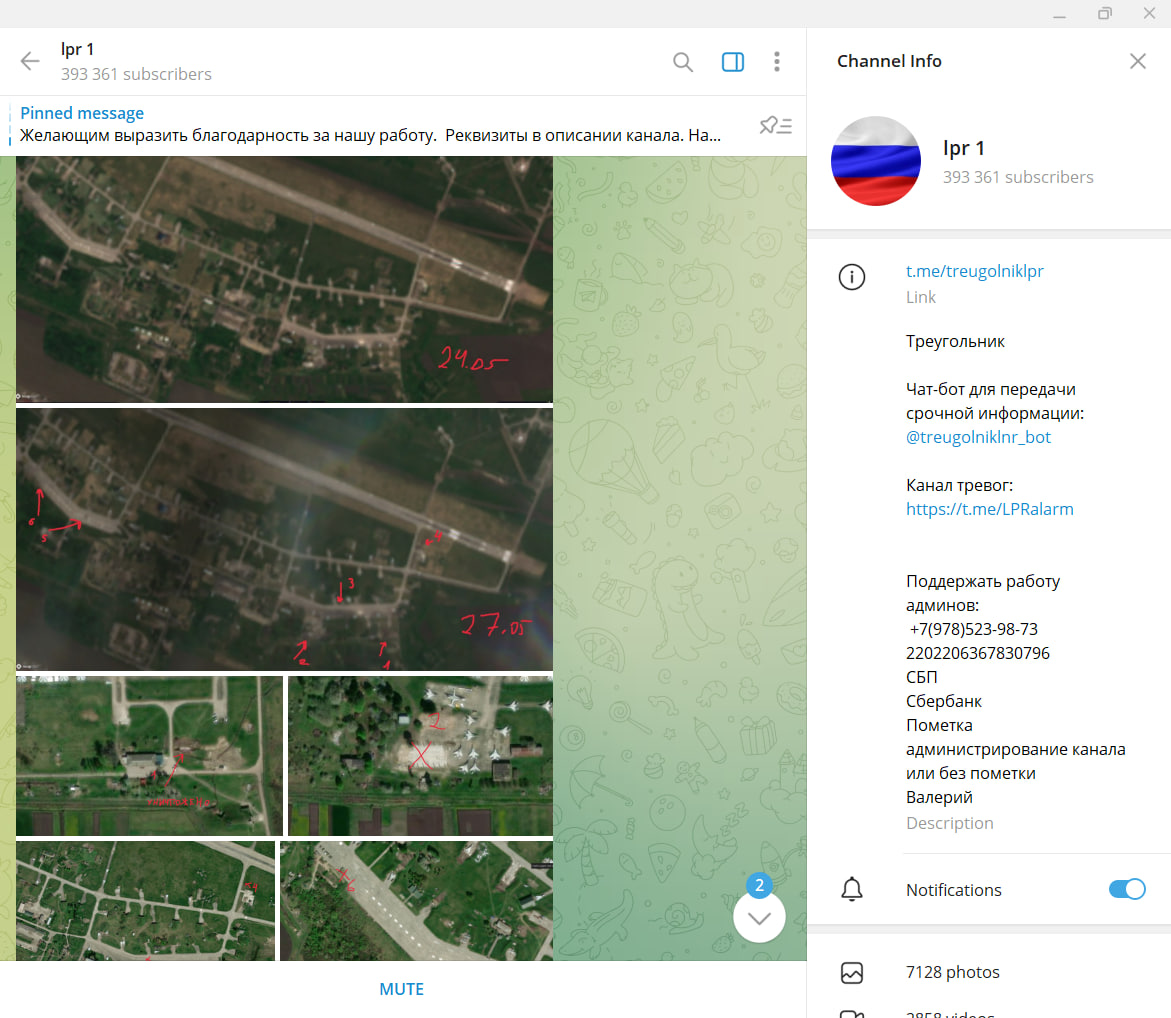Open the @treugolniklnr_bot chat-bot link
The width and height of the screenshot is (1171, 1018).
(978, 437)
